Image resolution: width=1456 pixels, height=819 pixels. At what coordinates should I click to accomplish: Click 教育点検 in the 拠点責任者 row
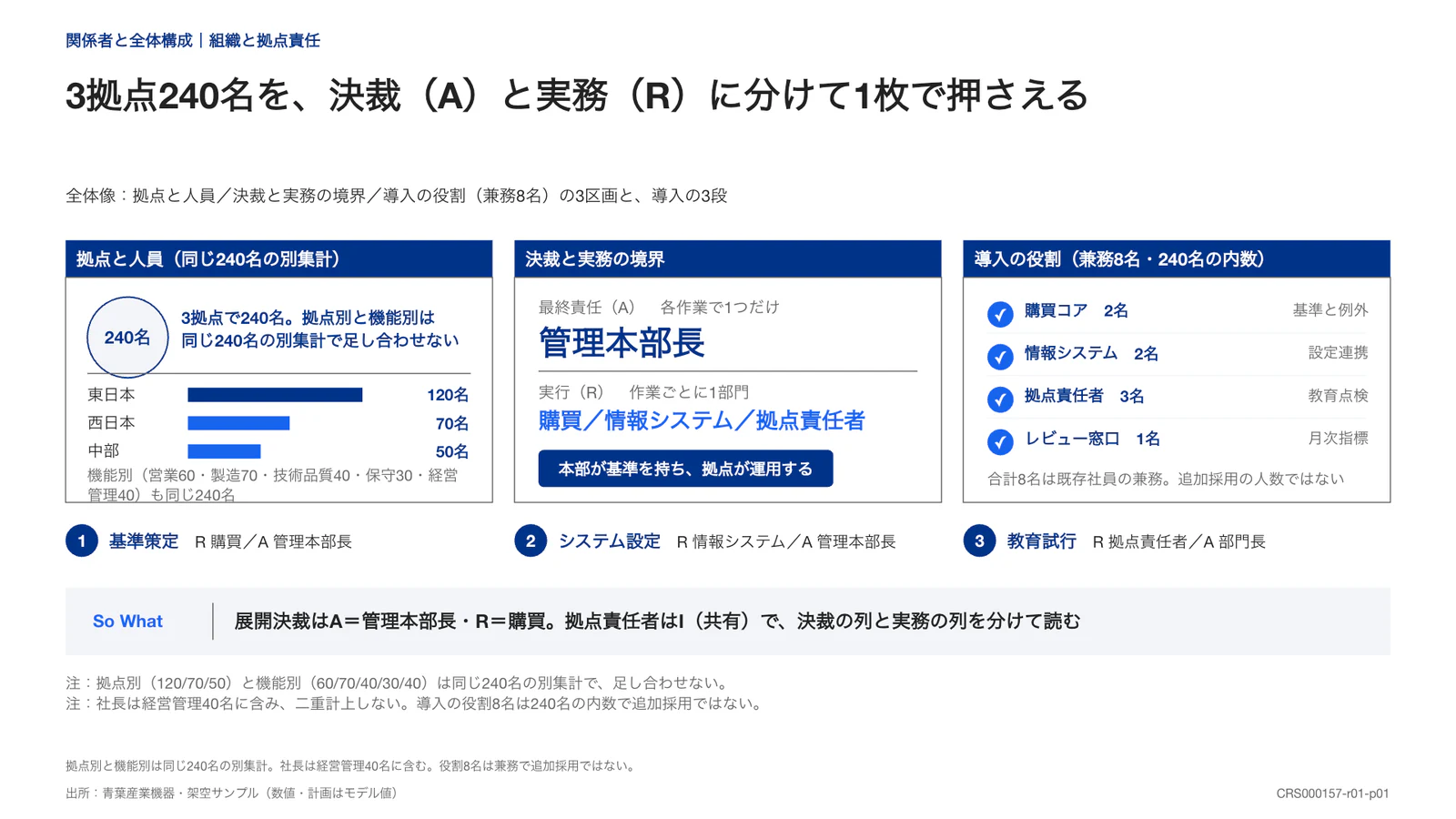point(1338,396)
